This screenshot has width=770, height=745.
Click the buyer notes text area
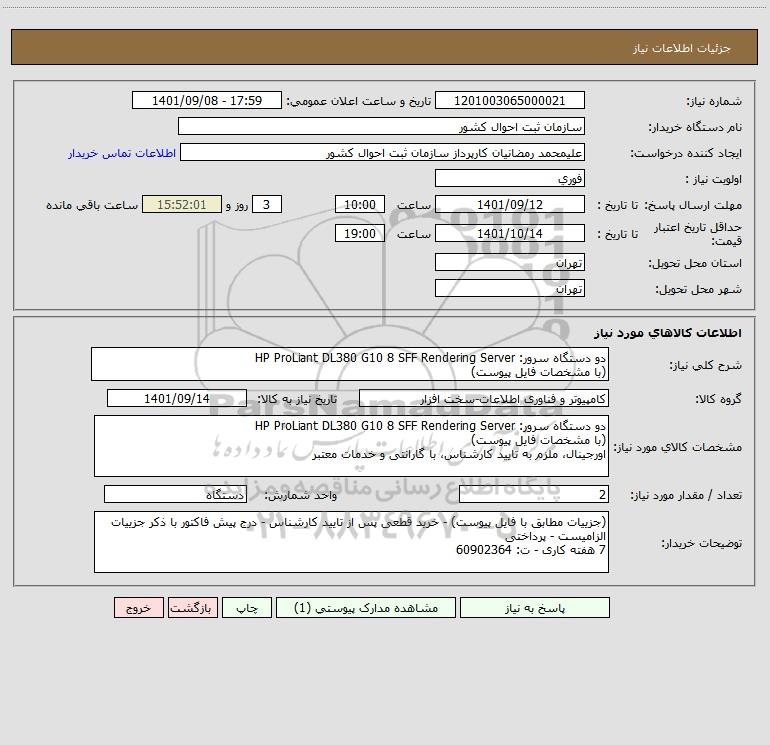[351, 542]
